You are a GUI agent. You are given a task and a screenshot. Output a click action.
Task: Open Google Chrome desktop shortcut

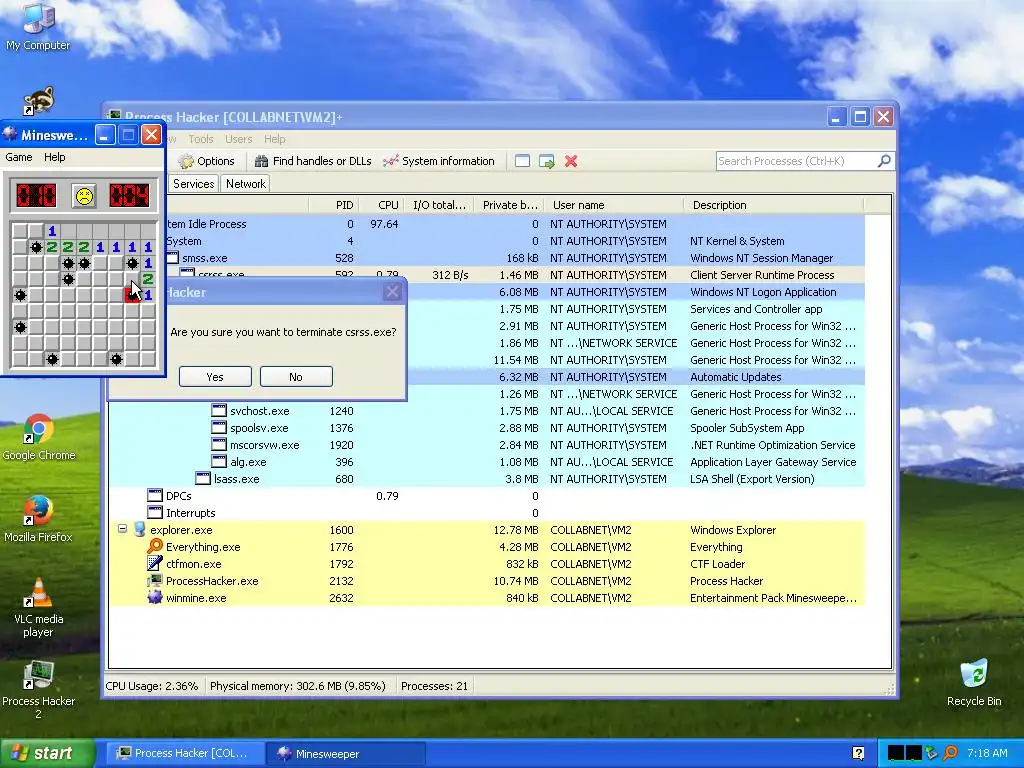click(x=39, y=438)
